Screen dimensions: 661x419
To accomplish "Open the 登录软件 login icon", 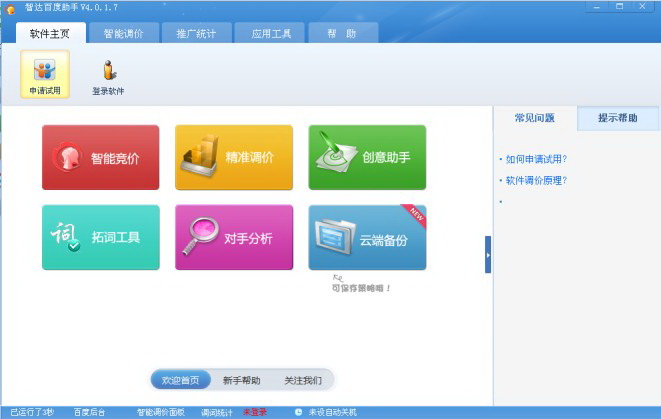I will (108, 77).
